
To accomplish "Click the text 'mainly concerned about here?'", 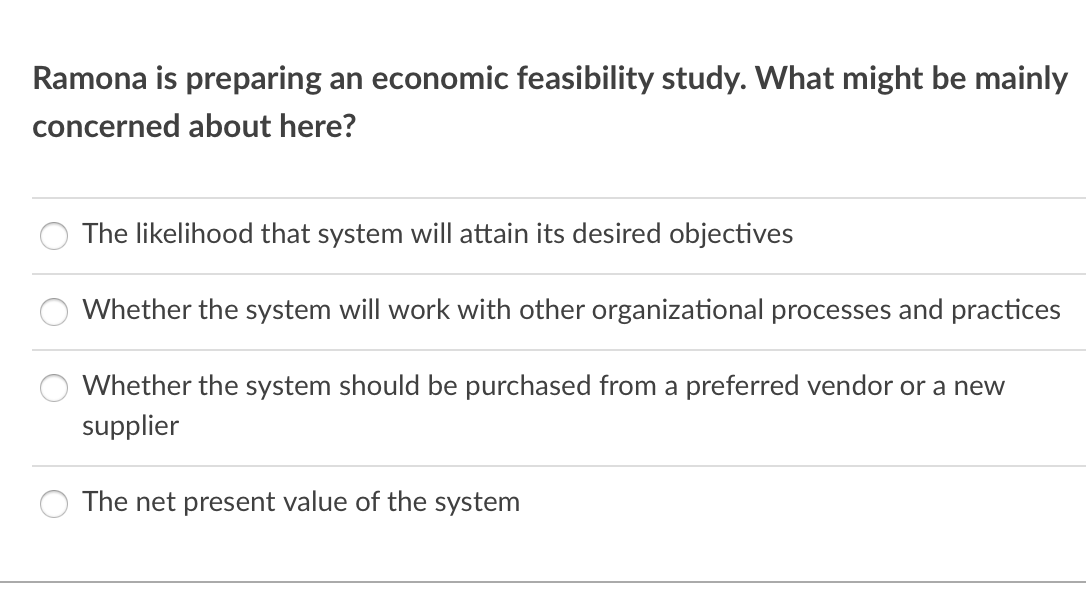I will click(x=195, y=126).
